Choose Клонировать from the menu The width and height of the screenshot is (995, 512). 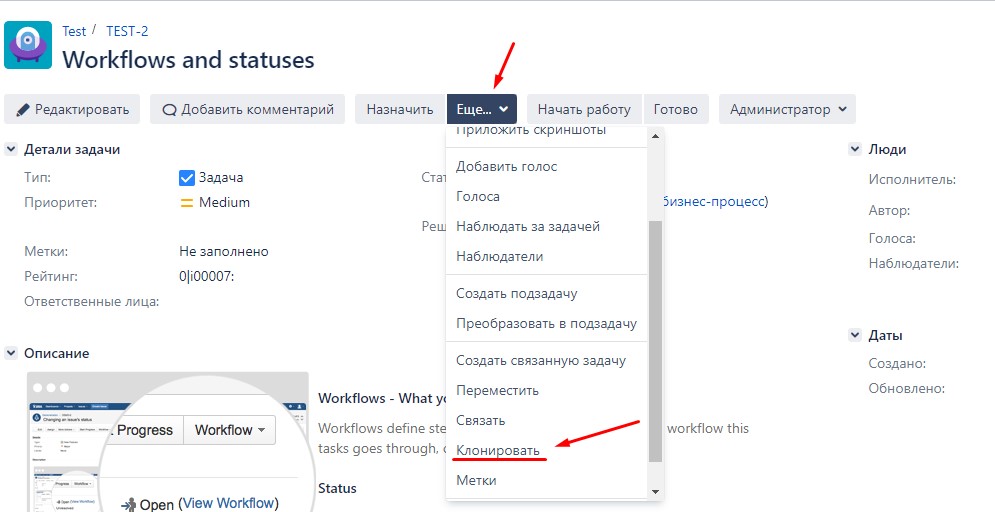click(546, 450)
